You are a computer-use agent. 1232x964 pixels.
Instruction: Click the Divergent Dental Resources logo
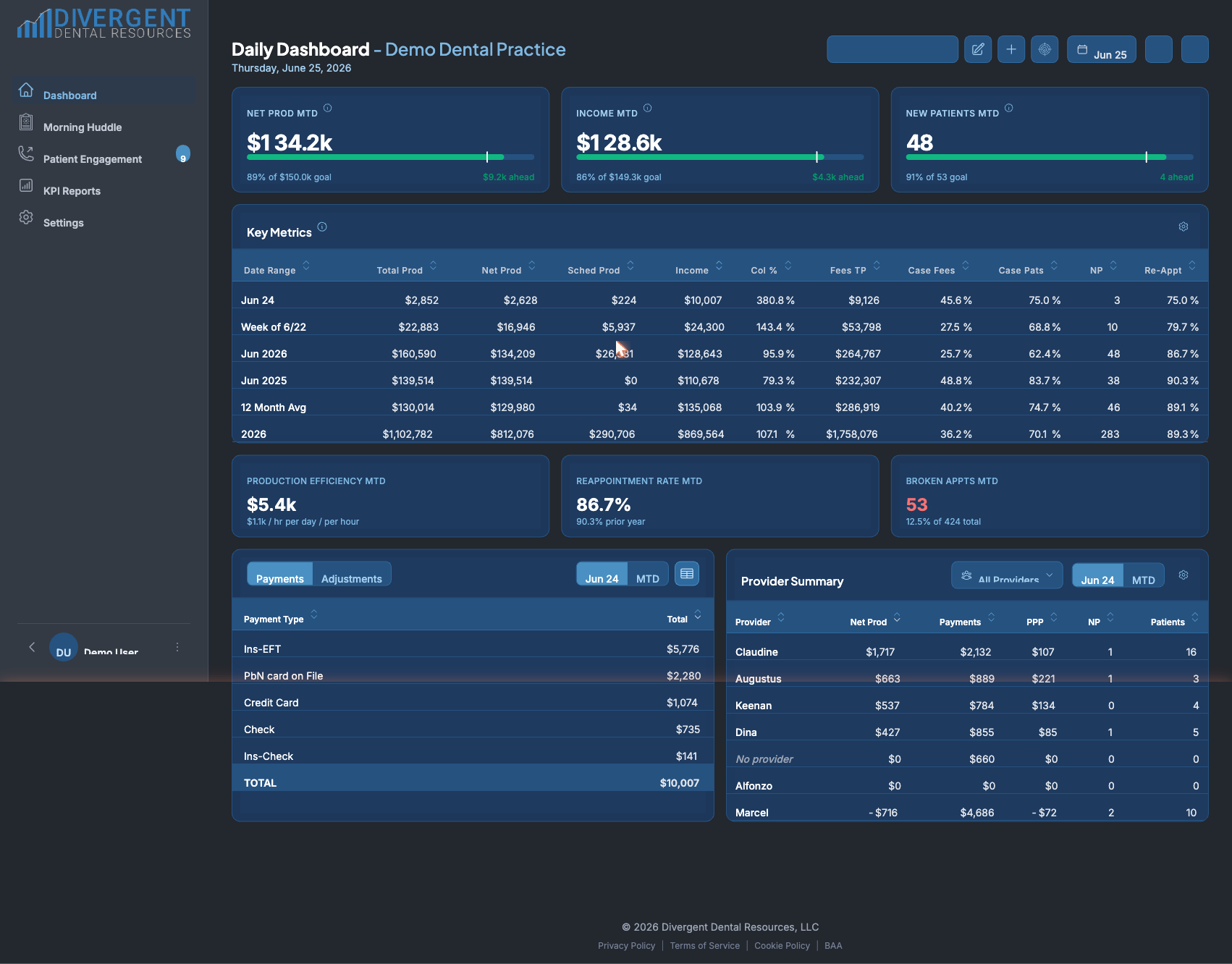point(104,23)
